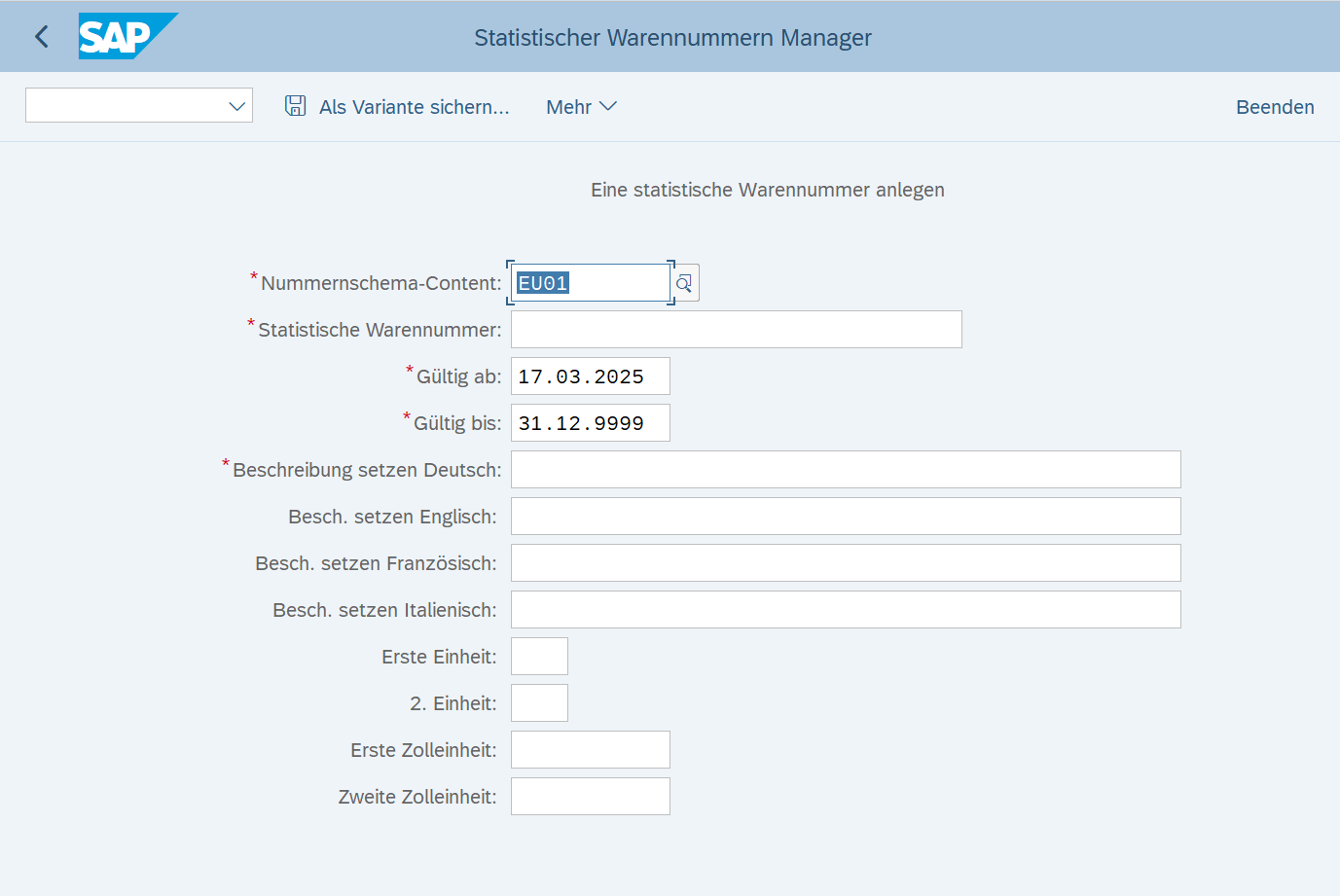Select the Gültig ab date field
The image size is (1340, 896).
coord(591,376)
